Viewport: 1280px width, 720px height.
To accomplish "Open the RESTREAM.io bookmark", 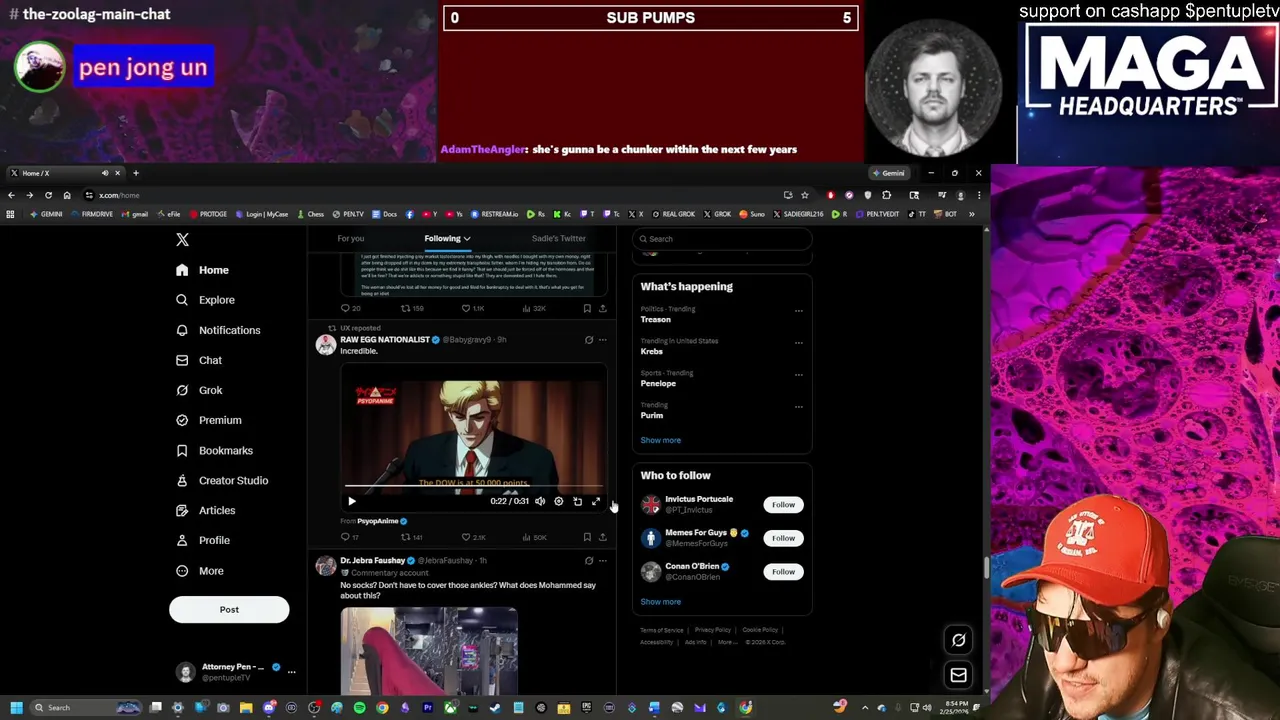I will pyautogui.click(x=495, y=215).
